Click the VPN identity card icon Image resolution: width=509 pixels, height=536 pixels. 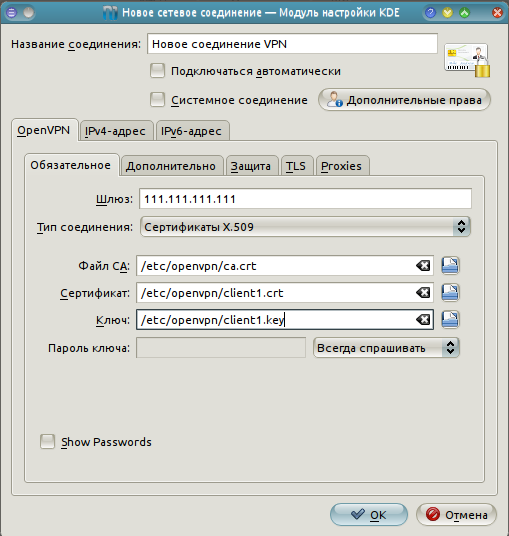coord(467,60)
